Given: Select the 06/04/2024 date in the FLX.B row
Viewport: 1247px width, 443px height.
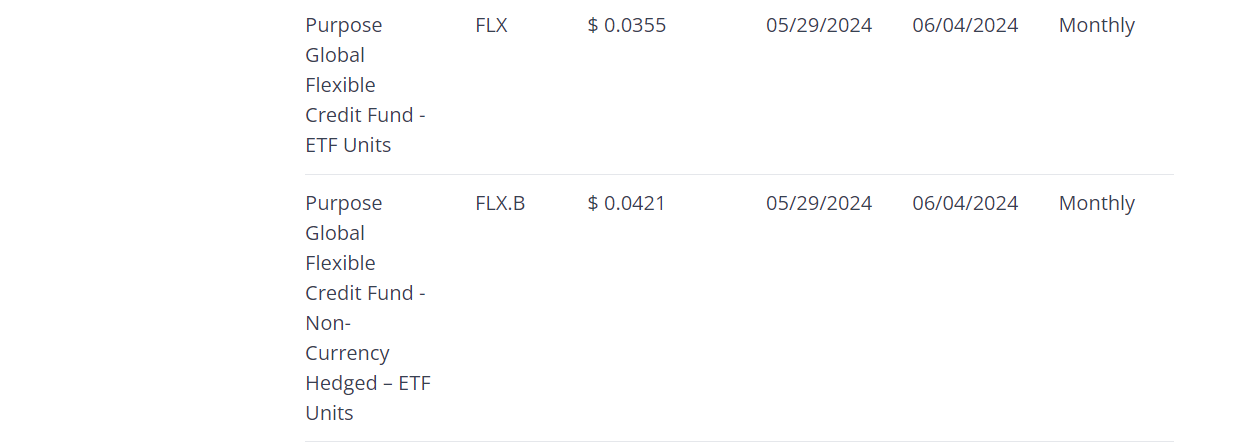Looking at the screenshot, I should pos(964,203).
